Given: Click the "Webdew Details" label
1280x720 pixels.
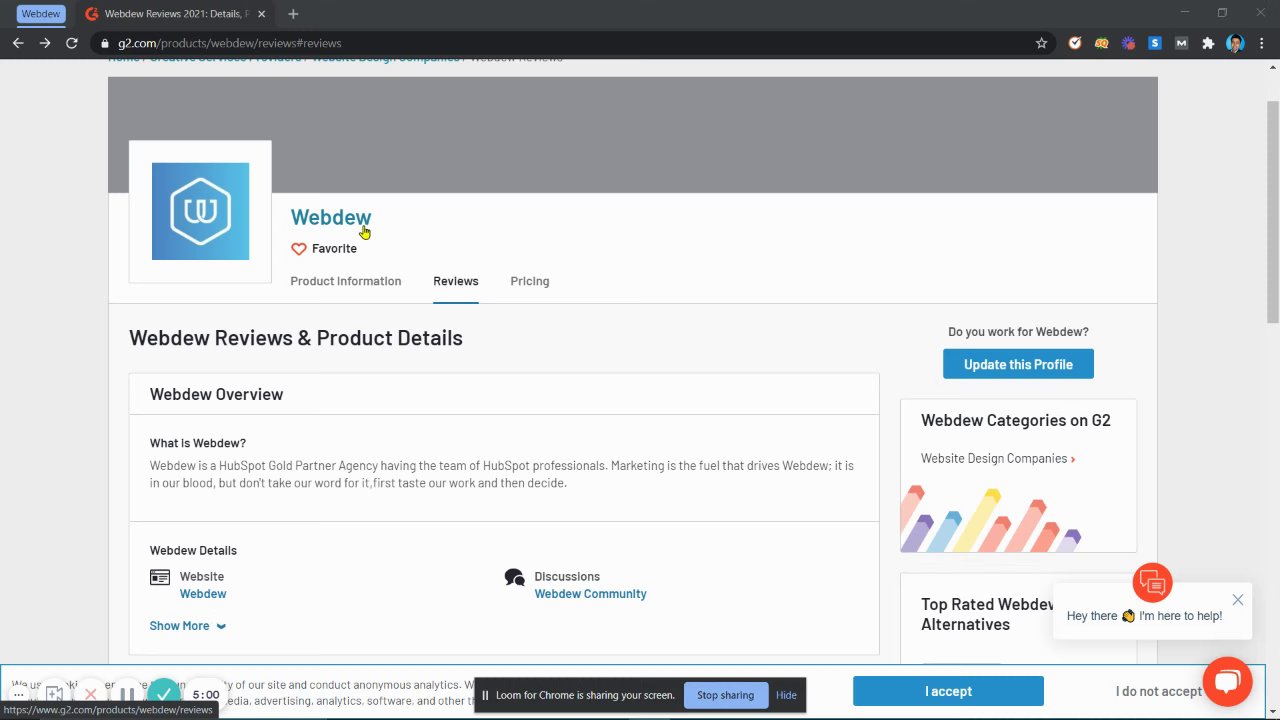Looking at the screenshot, I should pos(193,551).
